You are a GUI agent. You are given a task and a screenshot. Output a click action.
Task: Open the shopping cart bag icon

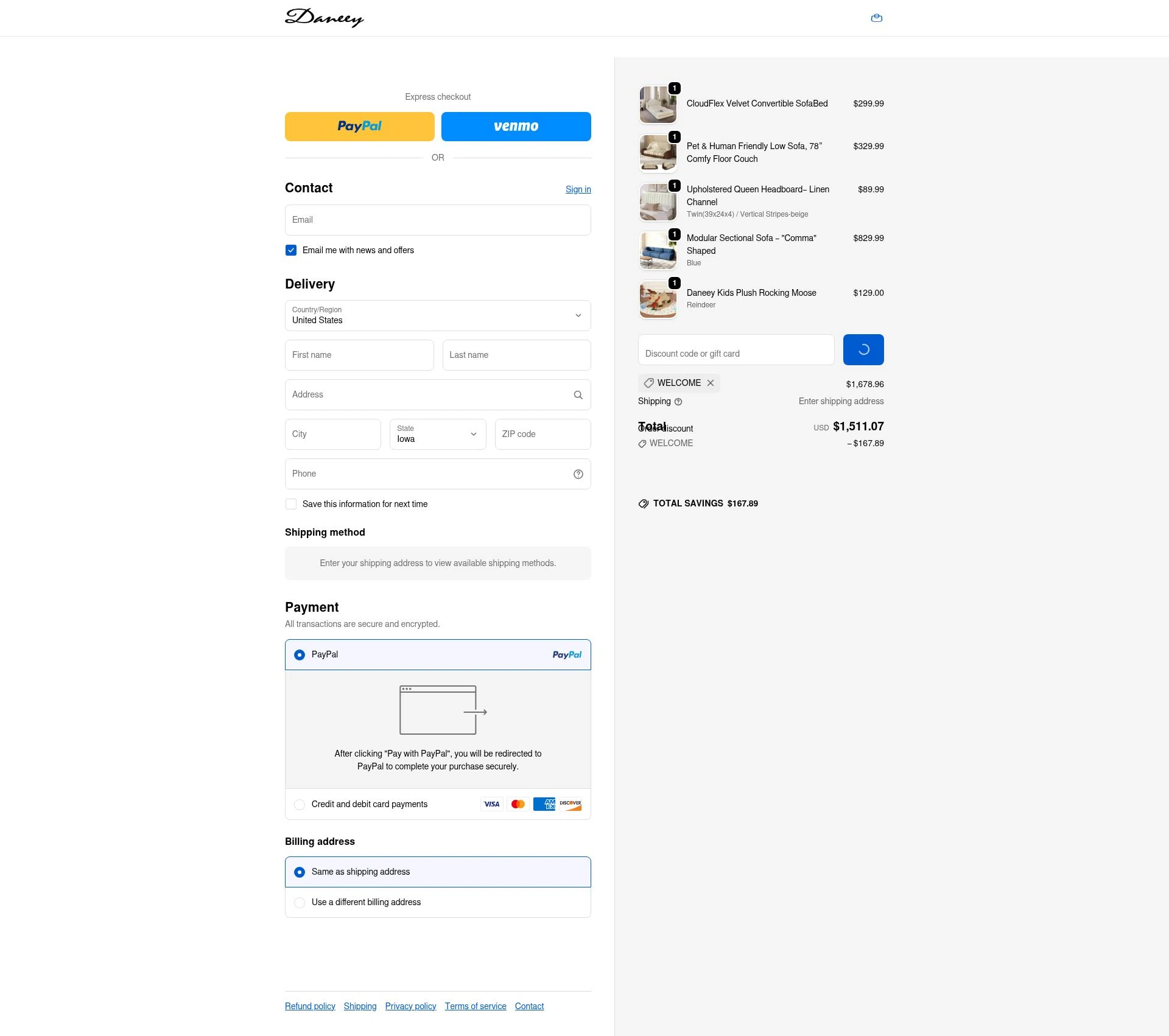[877, 18]
